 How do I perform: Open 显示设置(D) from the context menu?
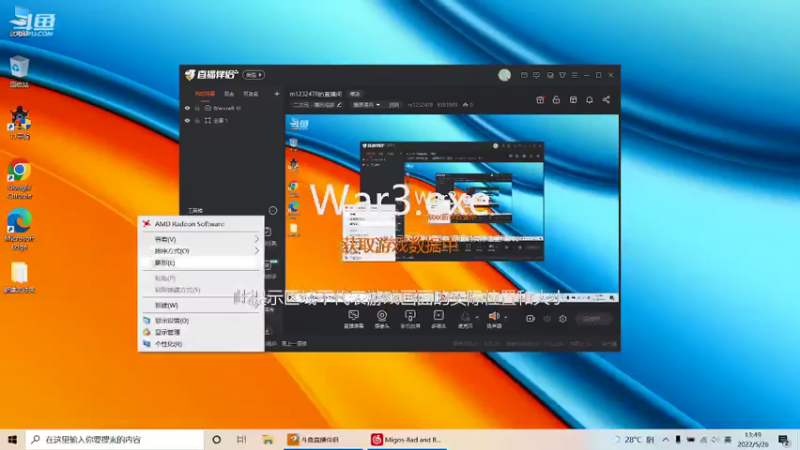coord(201,320)
